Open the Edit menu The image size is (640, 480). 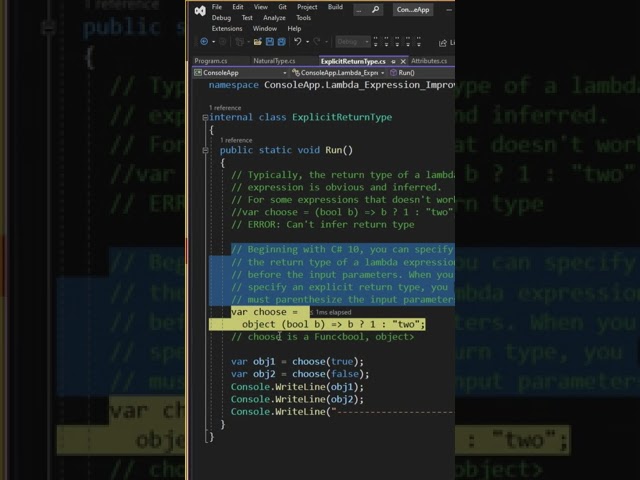[x=238, y=7]
